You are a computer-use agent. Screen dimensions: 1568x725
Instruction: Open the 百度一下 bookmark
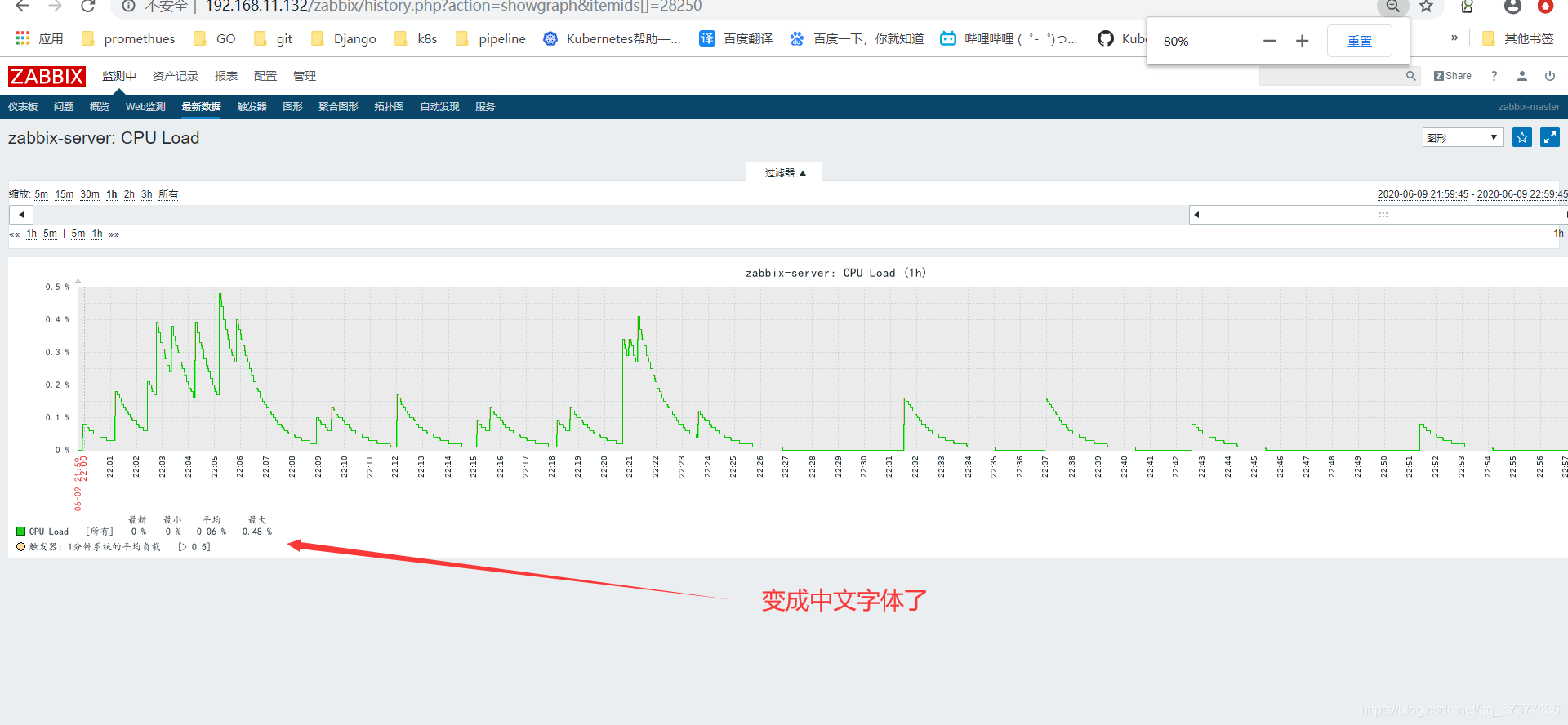(857, 38)
